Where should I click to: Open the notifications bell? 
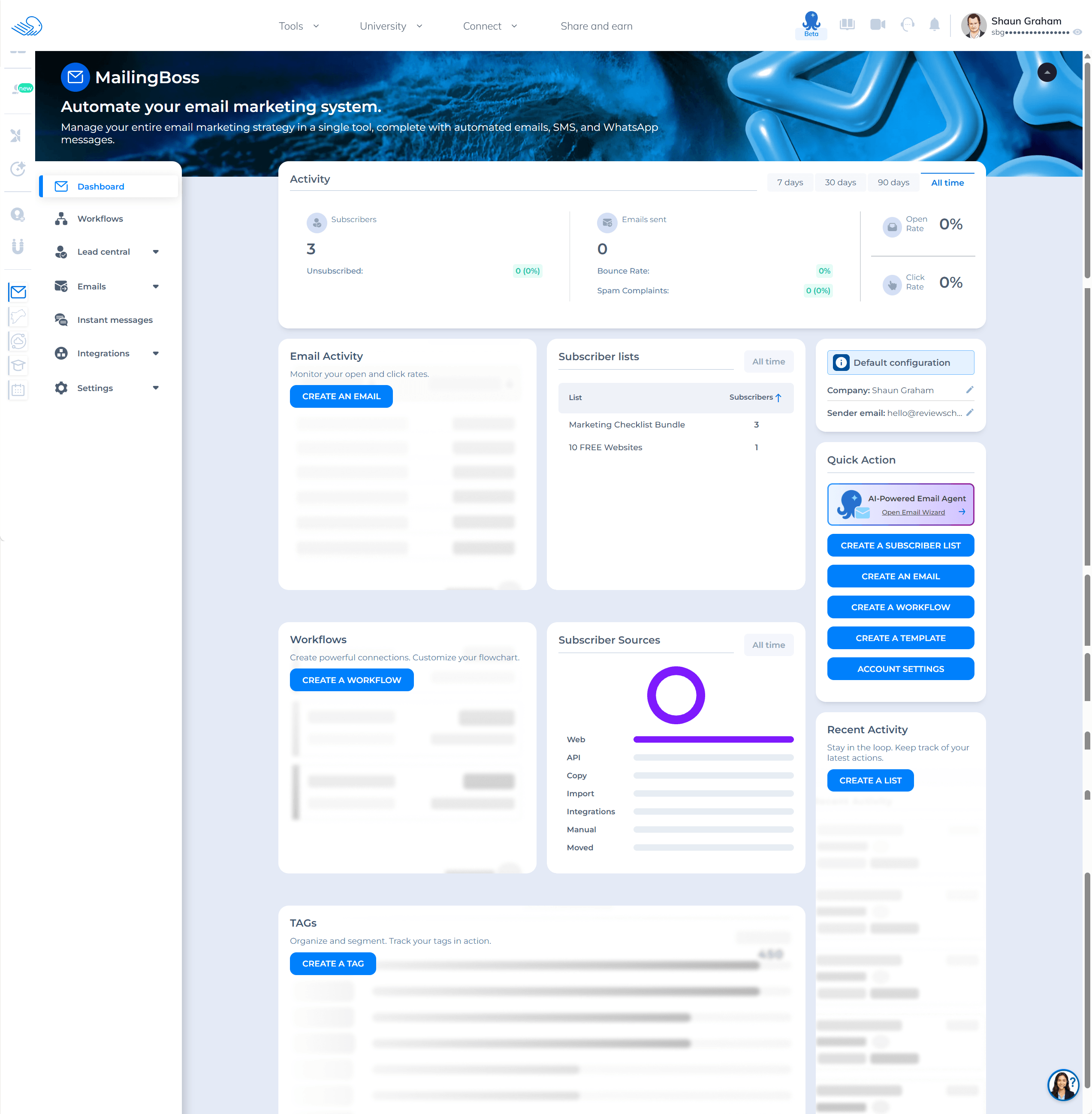pyautogui.click(x=934, y=24)
